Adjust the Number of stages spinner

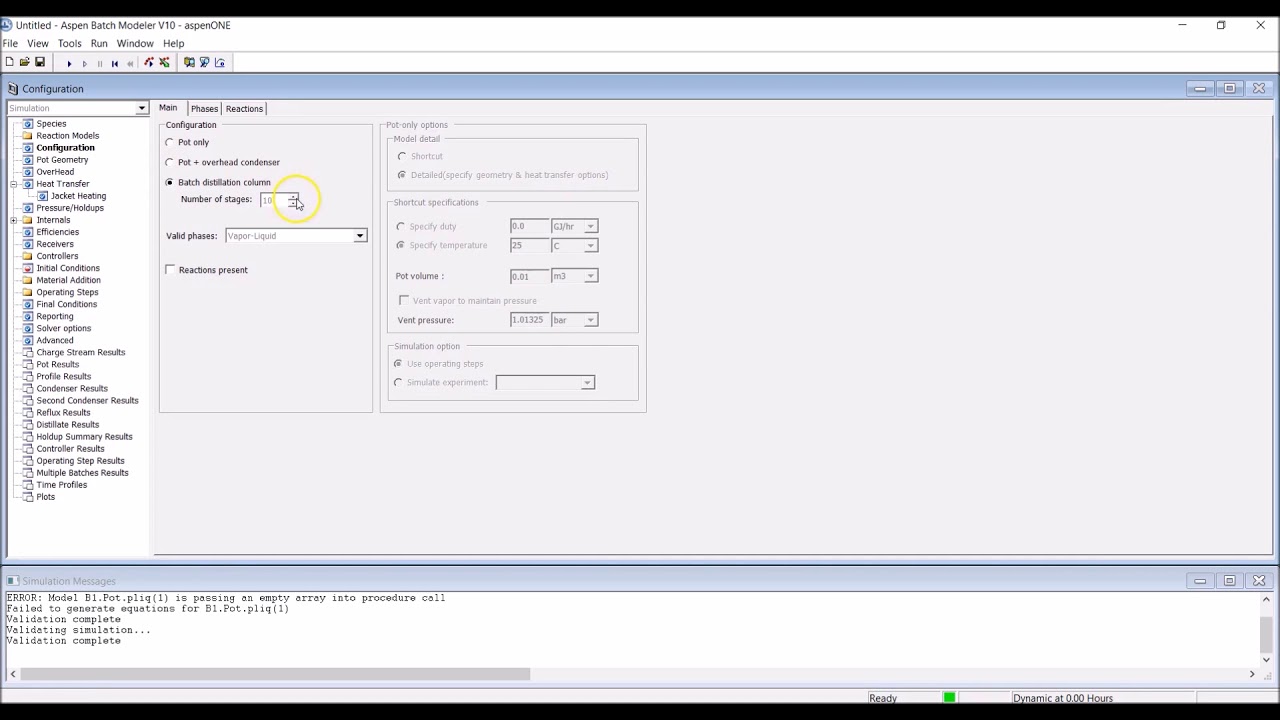292,200
